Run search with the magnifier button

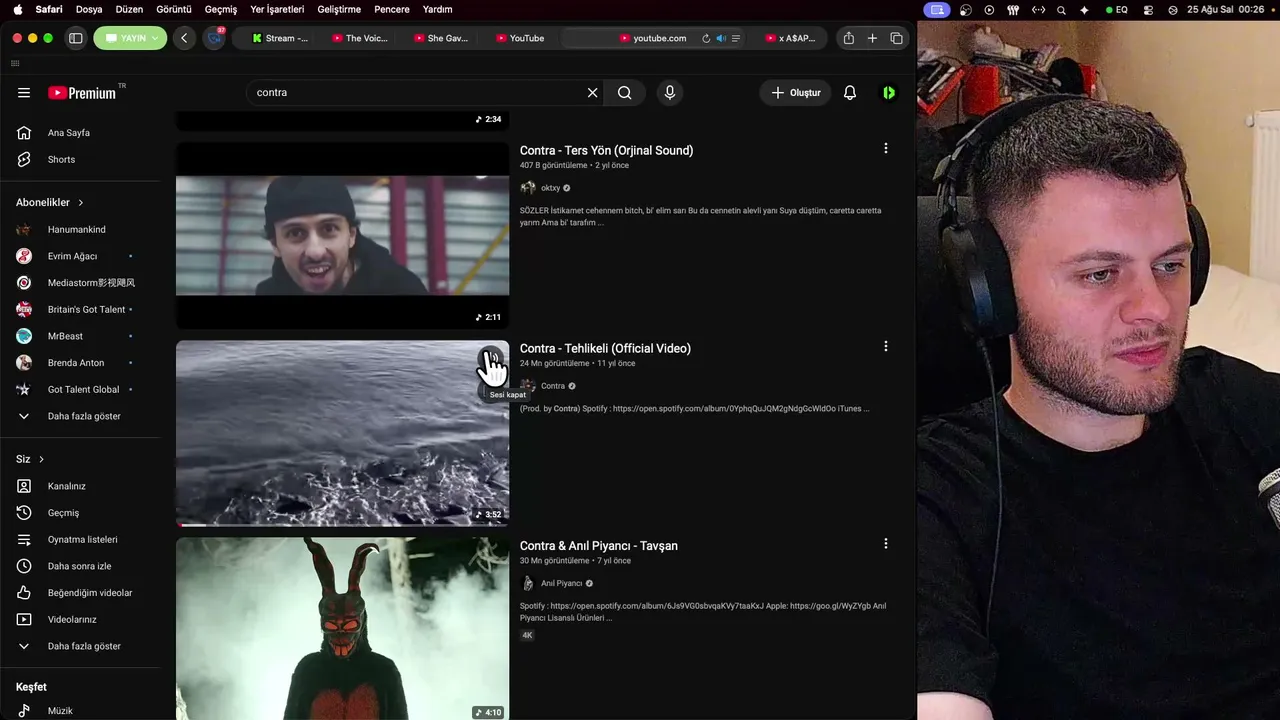coord(625,93)
